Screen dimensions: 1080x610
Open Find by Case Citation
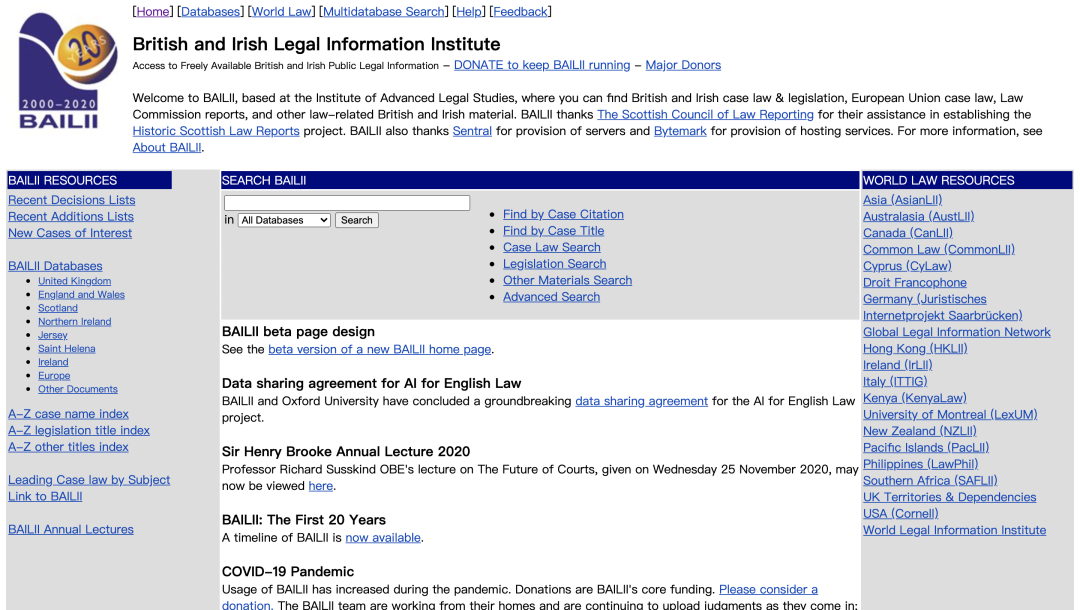pos(563,214)
